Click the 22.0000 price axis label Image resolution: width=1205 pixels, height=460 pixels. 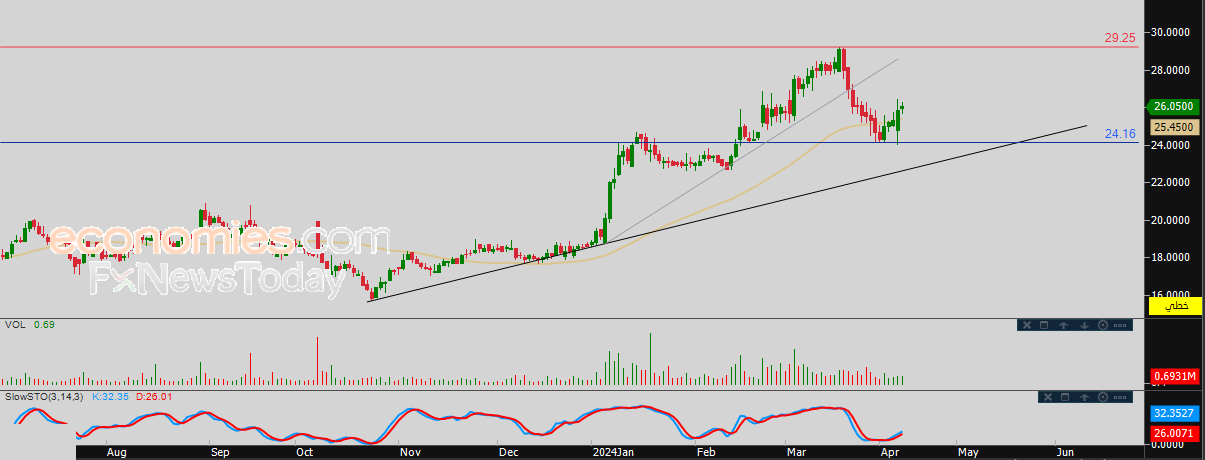pos(1170,182)
